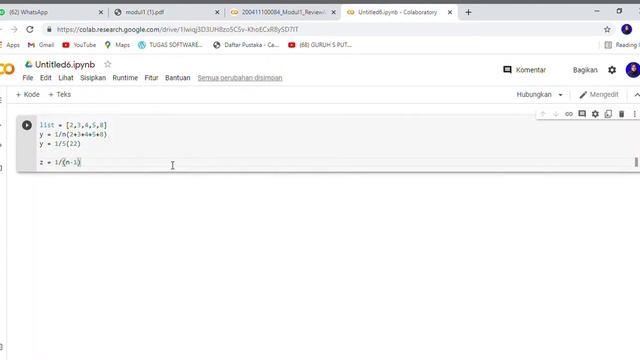Expand the Hubungkan dropdown arrow
This screenshot has width=640, height=360.
tap(560, 95)
